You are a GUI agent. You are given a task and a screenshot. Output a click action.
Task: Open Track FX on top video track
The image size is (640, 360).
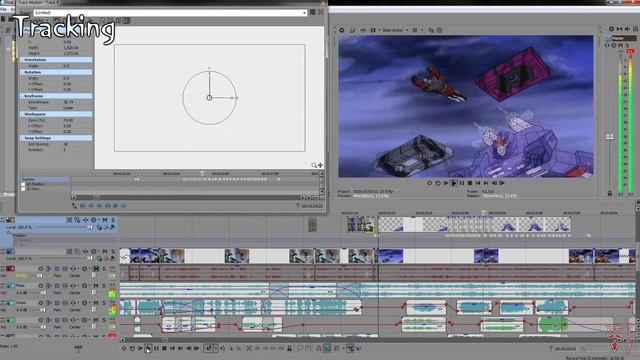[85, 220]
